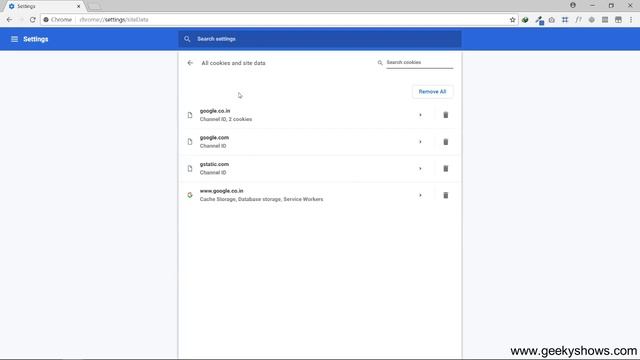Close the Settings tab

[78, 6]
